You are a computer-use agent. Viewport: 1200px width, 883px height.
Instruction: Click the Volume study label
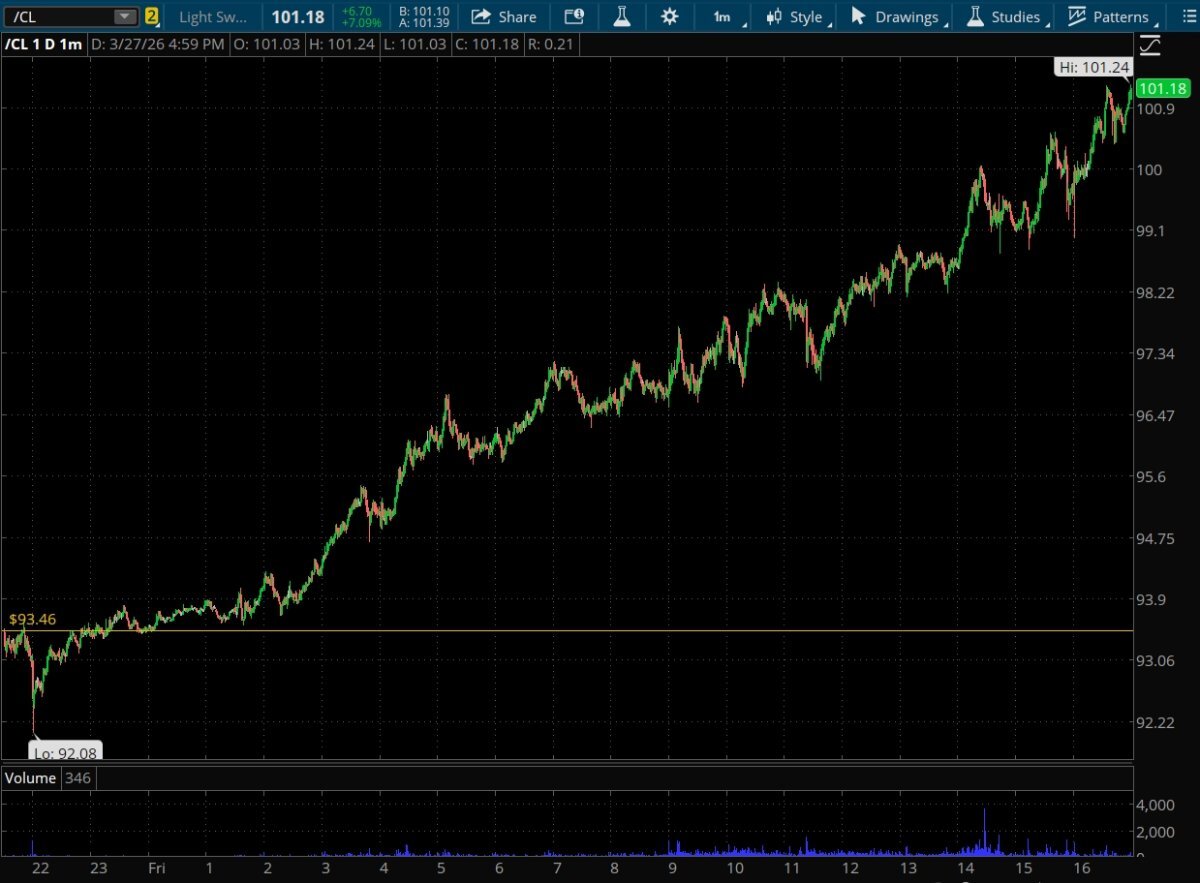30,777
